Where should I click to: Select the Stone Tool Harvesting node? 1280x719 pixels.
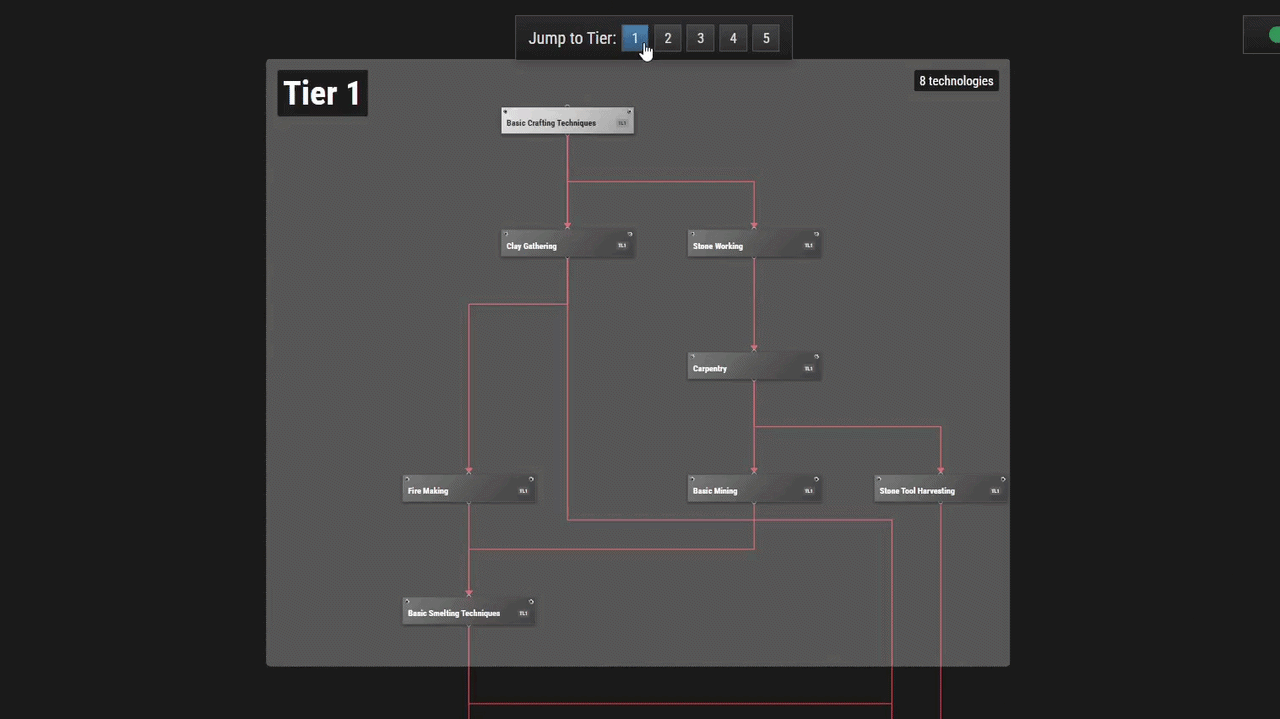941,489
